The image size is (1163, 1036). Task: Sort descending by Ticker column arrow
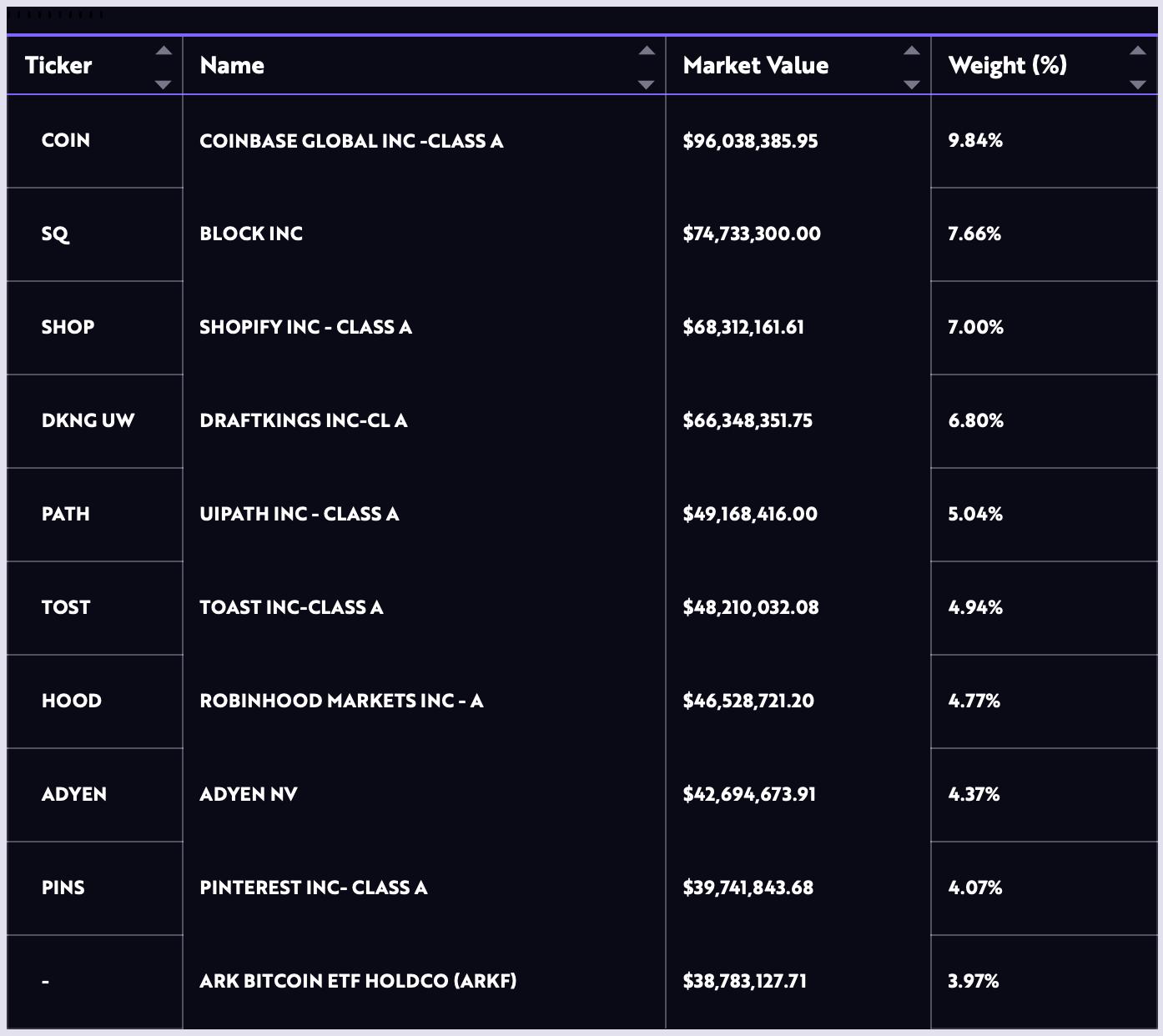point(164,84)
